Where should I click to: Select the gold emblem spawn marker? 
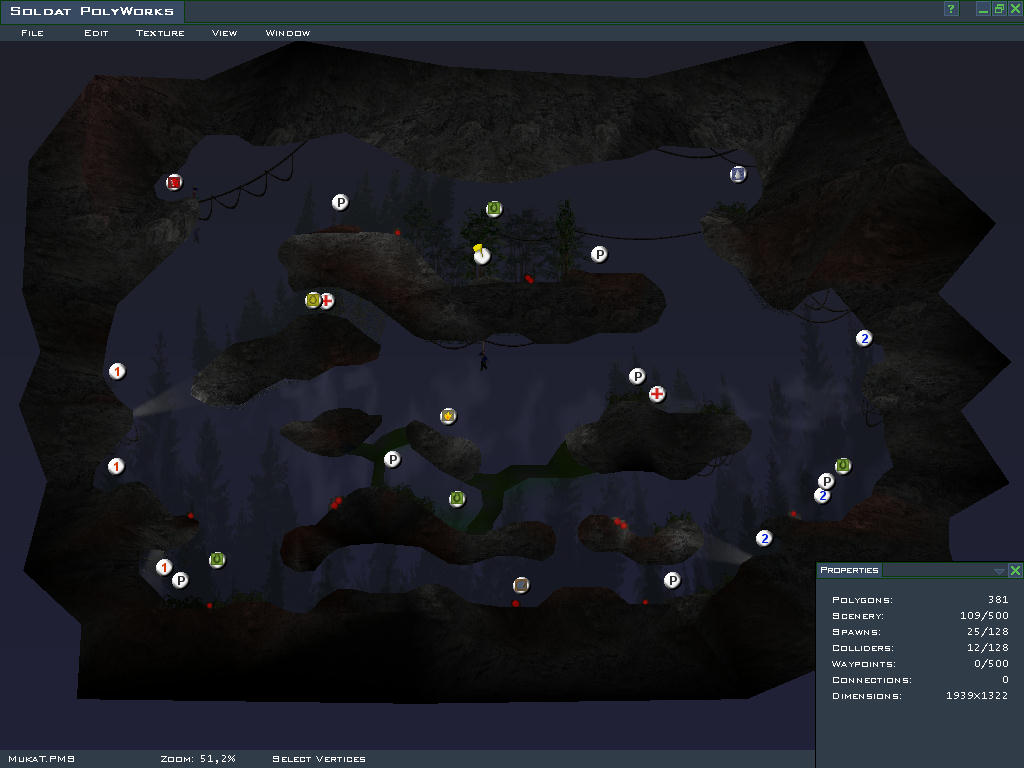coord(449,416)
